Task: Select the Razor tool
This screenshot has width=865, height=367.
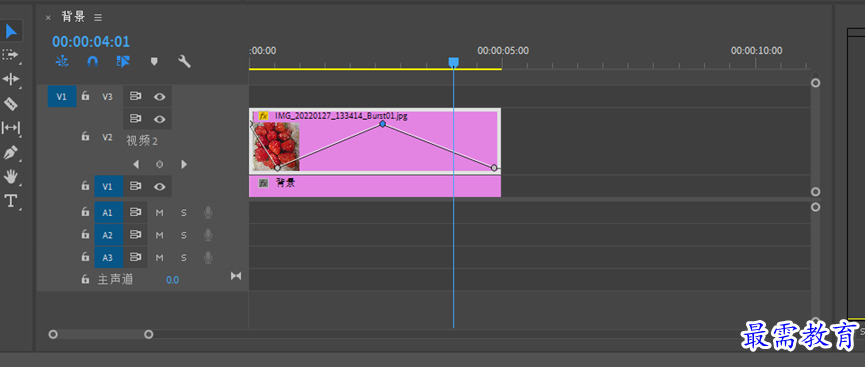Action: tap(10, 104)
